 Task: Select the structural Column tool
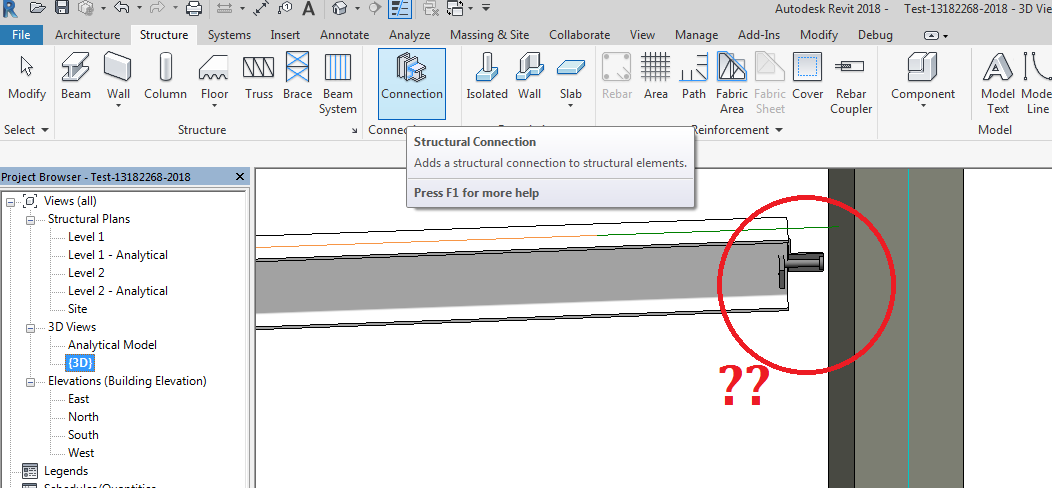pos(166,77)
